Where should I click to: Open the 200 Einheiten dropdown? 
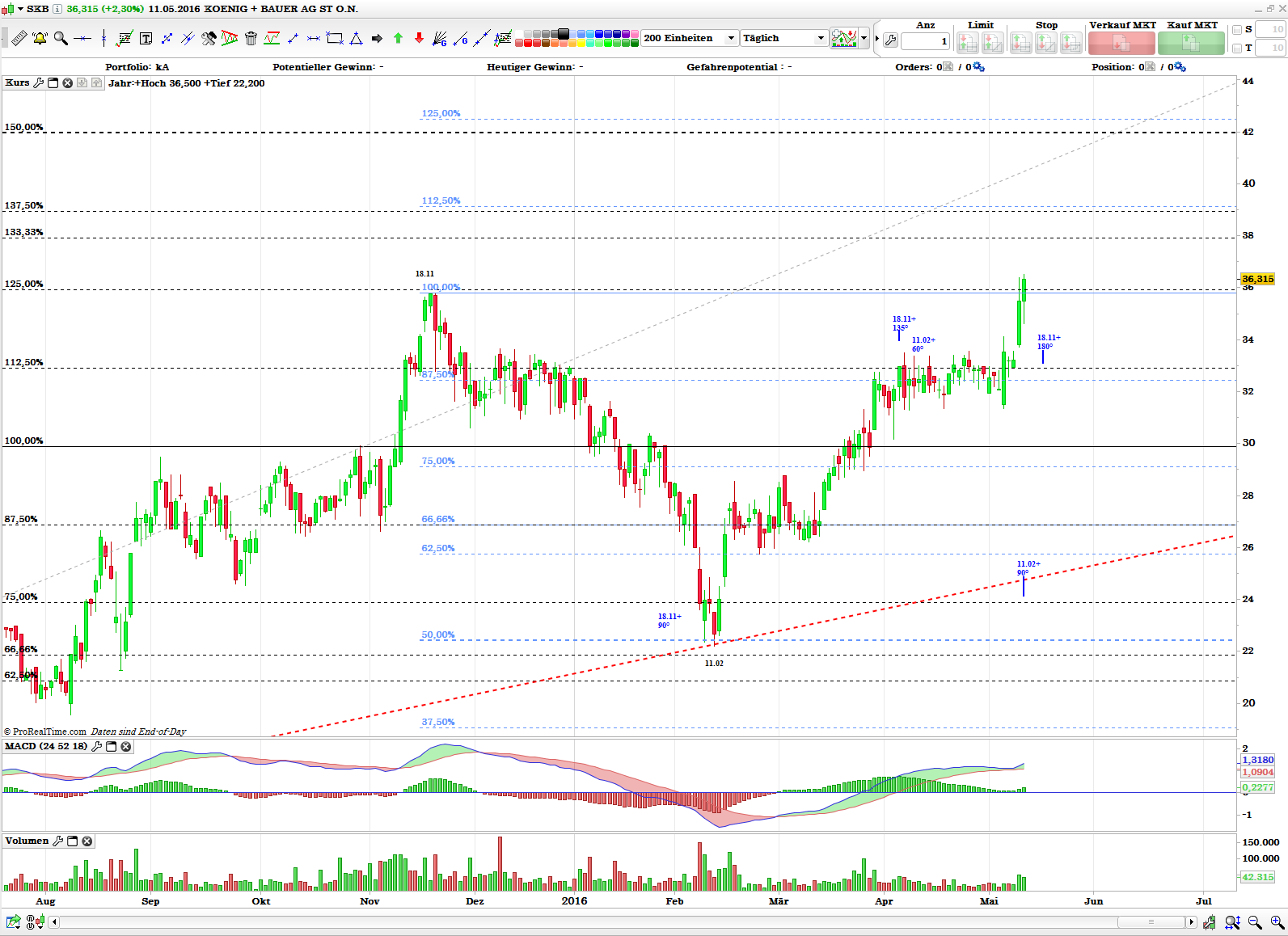690,38
